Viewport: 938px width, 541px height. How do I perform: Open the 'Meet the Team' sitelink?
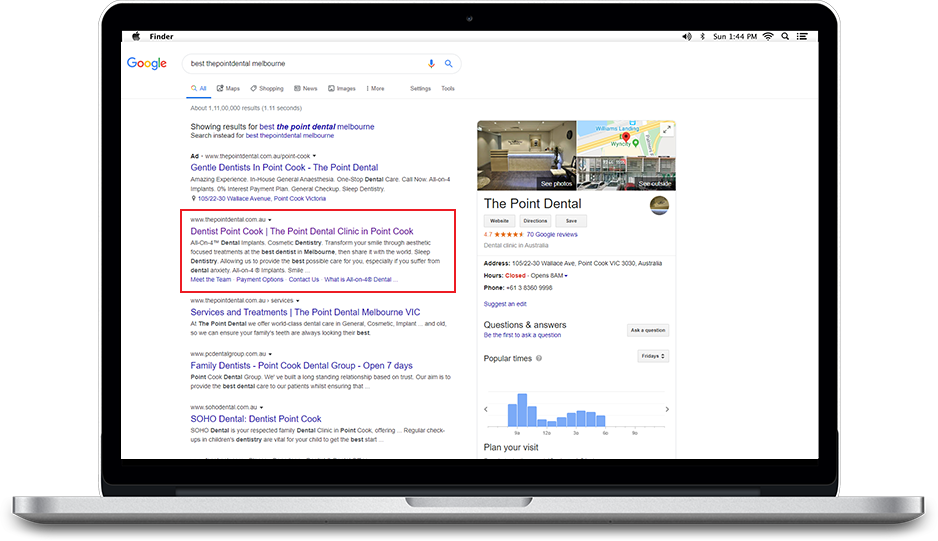pos(211,279)
